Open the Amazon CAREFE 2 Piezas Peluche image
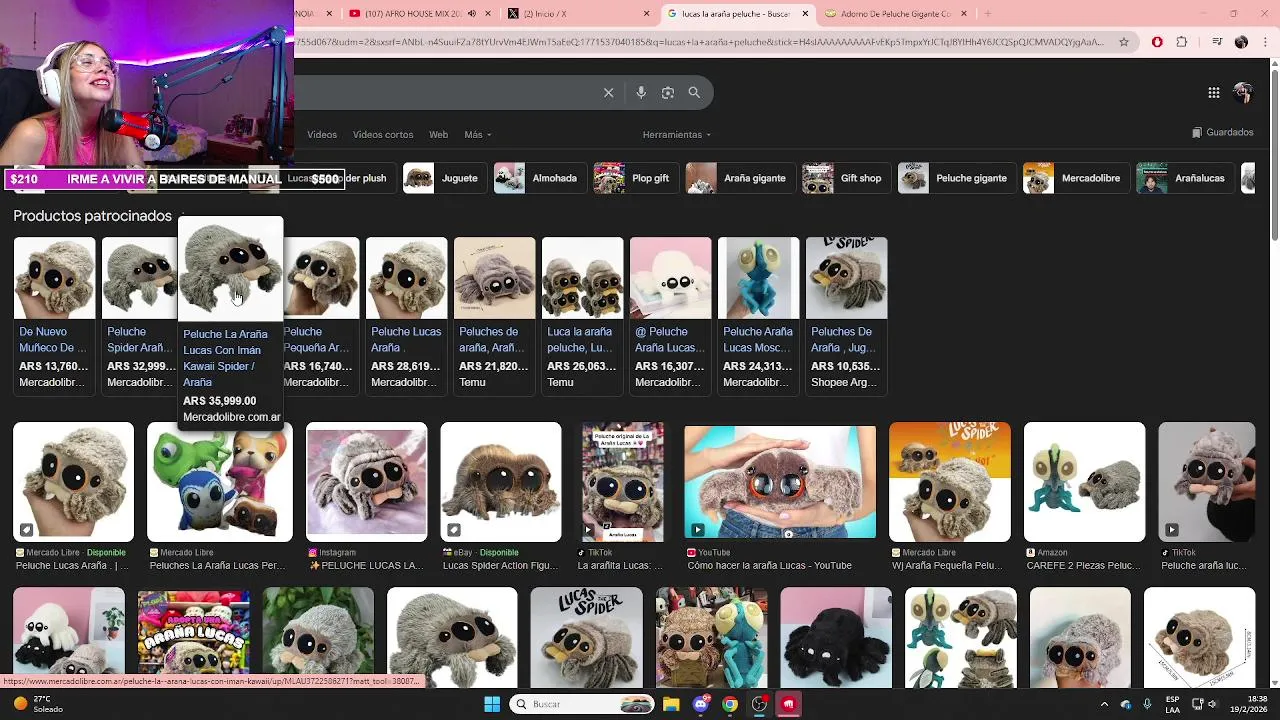Viewport: 1280px width, 720px height. point(1084,482)
